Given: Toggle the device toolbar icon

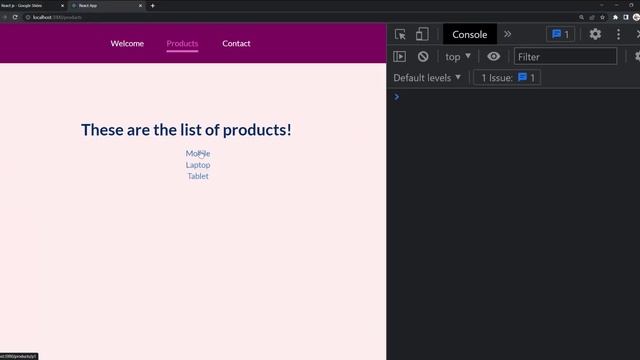Looking at the screenshot, I should pos(422,34).
